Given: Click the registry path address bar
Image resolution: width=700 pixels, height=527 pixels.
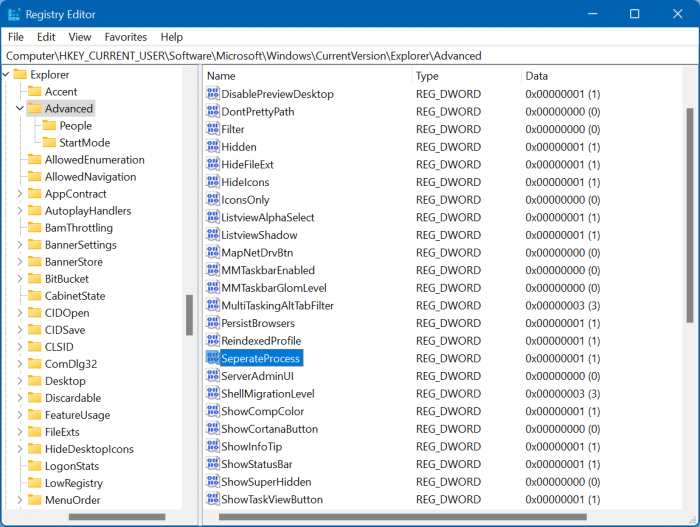Looking at the screenshot, I should 350,56.
